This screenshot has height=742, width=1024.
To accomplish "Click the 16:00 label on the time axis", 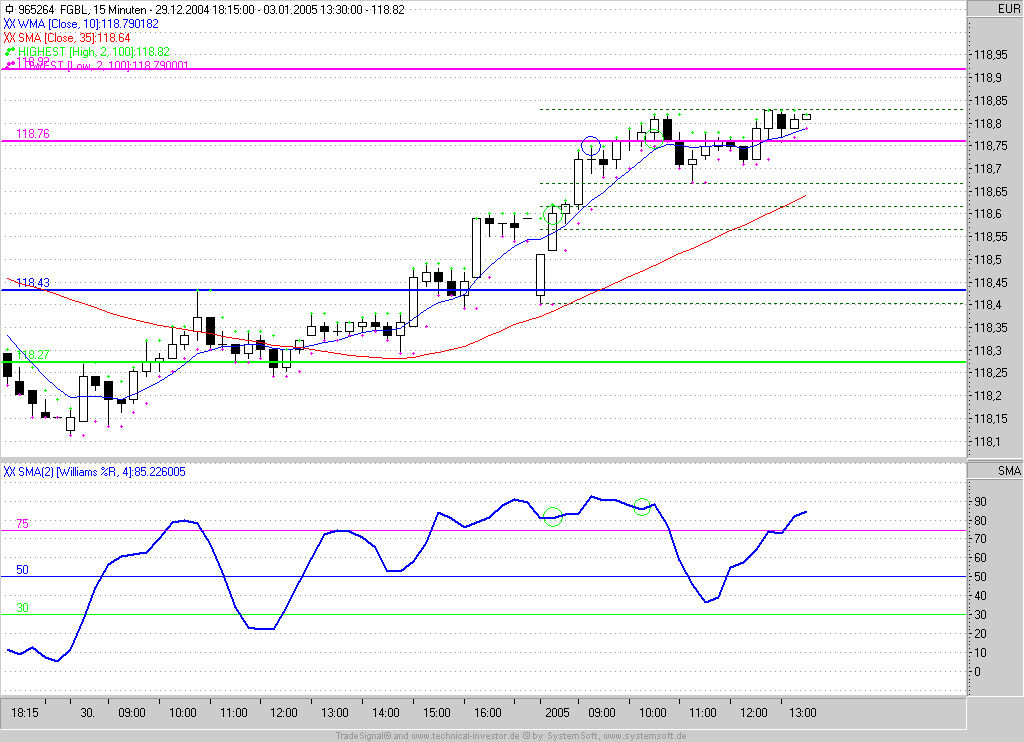I will click(x=487, y=713).
